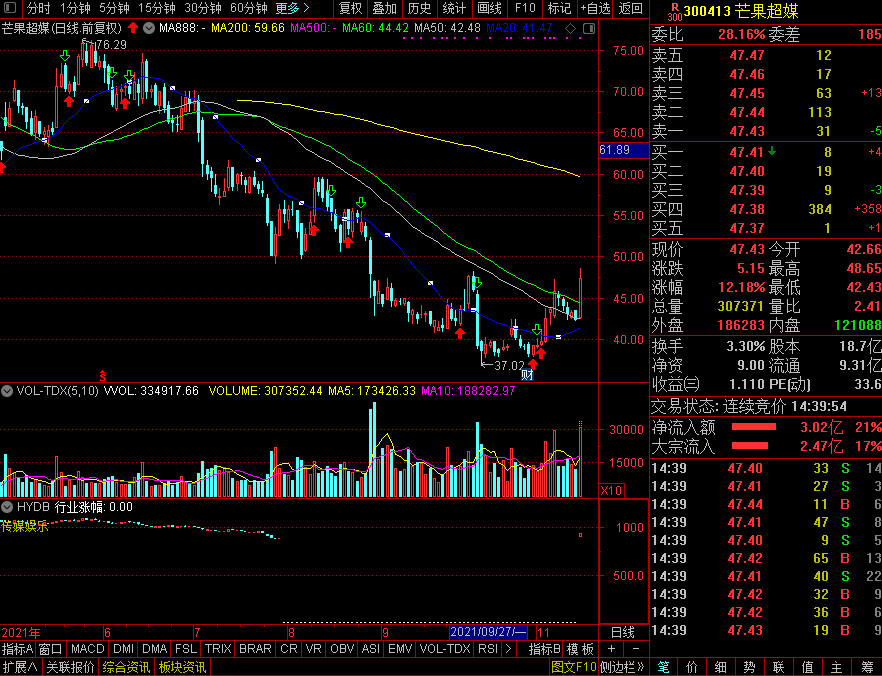
Task: Toggle the 叠加 overlay option
Action: point(384,8)
